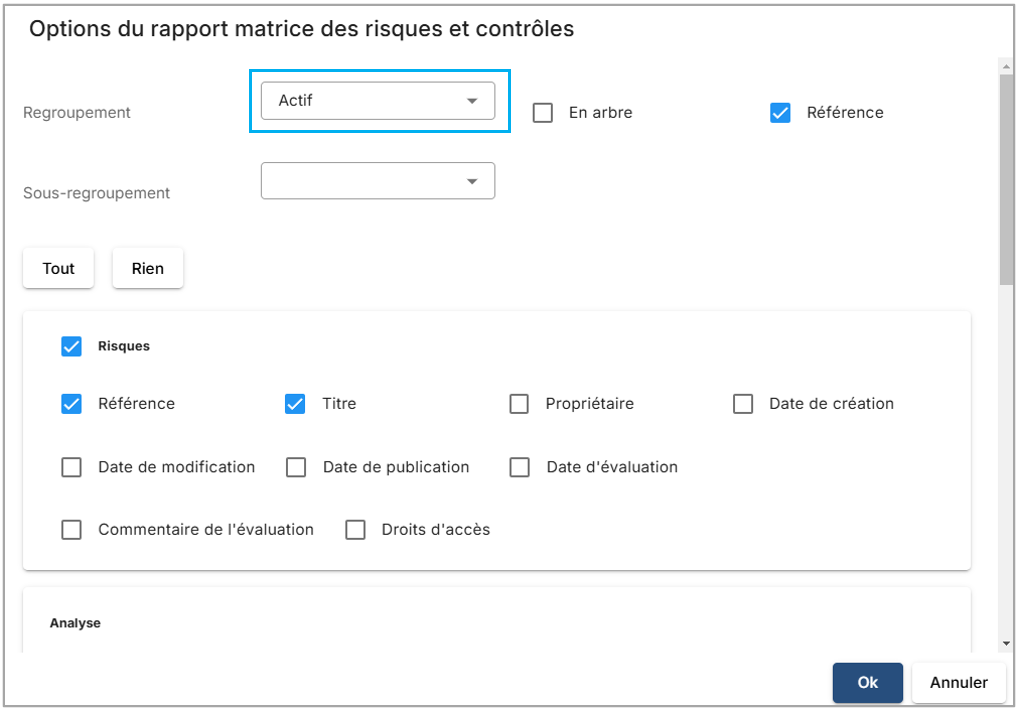This screenshot has width=1017, height=710.
Task: Uncheck the Titre checkbox
Action: pos(295,404)
